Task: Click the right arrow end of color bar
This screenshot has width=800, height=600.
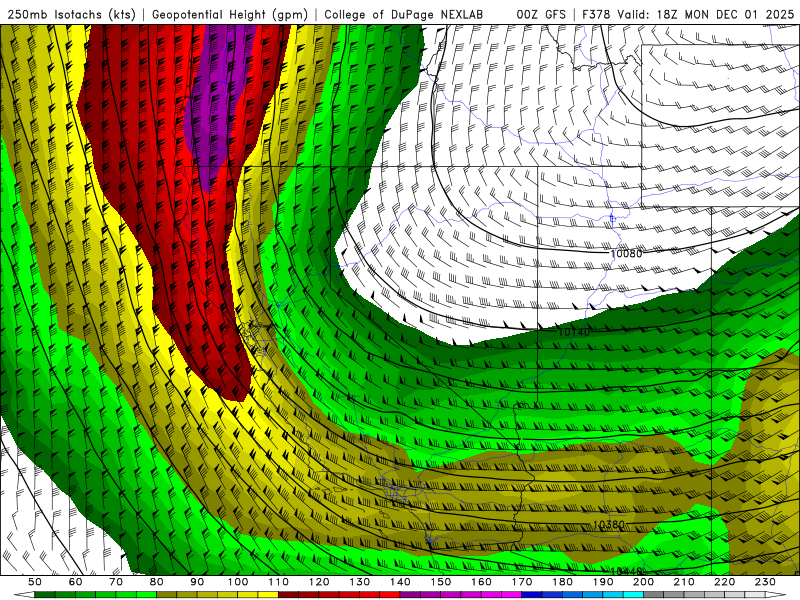Action: coord(776,595)
